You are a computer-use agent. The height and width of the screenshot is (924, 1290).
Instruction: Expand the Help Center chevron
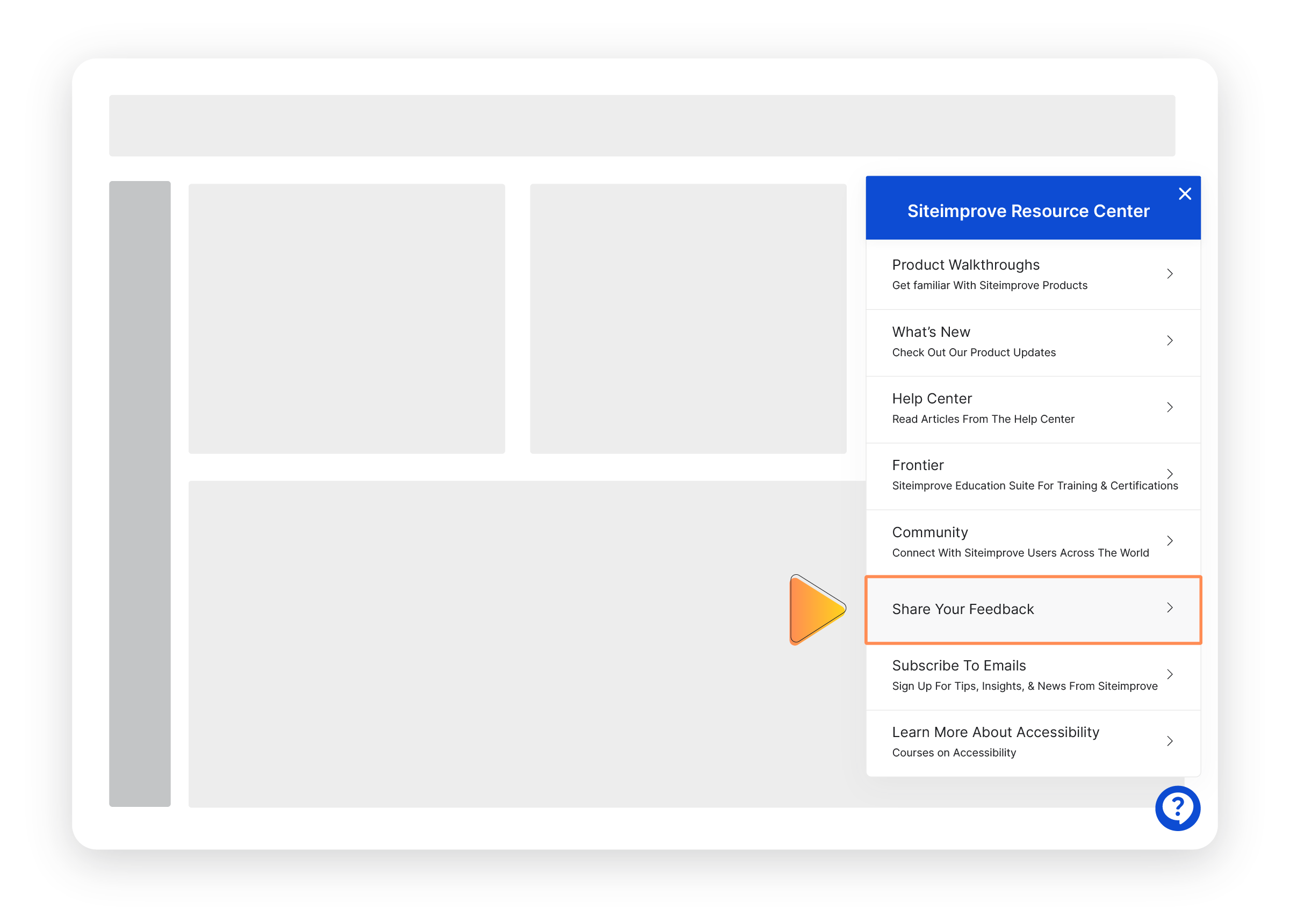pos(1170,407)
